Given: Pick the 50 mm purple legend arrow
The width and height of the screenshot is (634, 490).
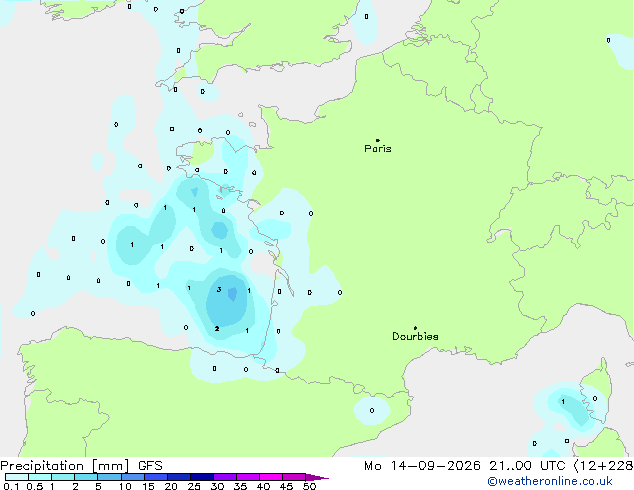Looking at the screenshot, I should pyautogui.click(x=317, y=477).
